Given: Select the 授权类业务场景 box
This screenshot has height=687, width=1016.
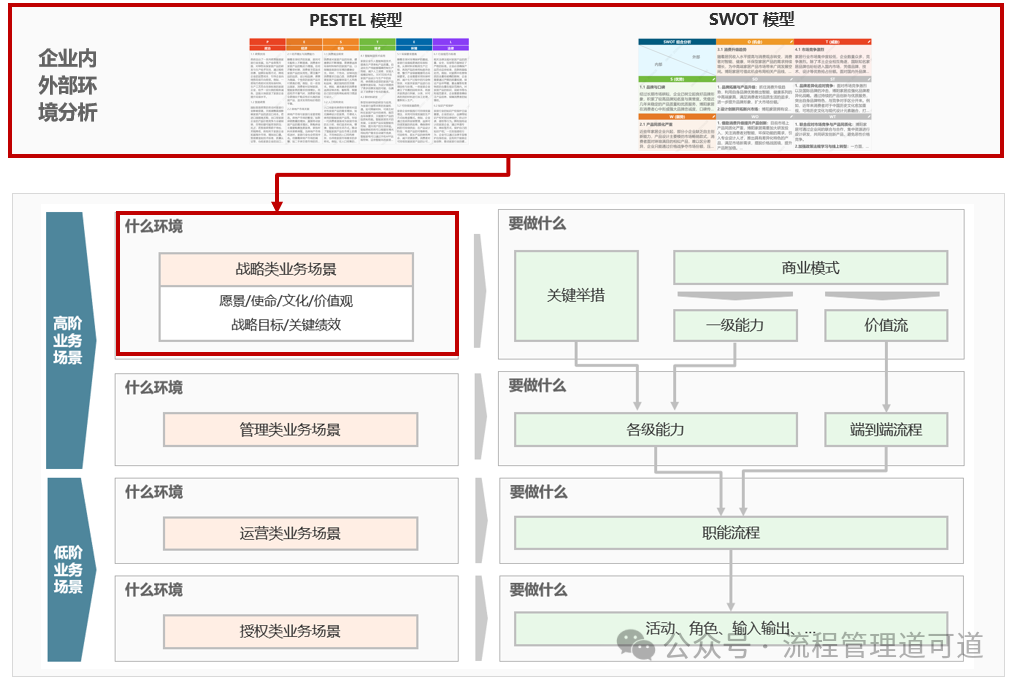Looking at the screenshot, I should tap(290, 630).
